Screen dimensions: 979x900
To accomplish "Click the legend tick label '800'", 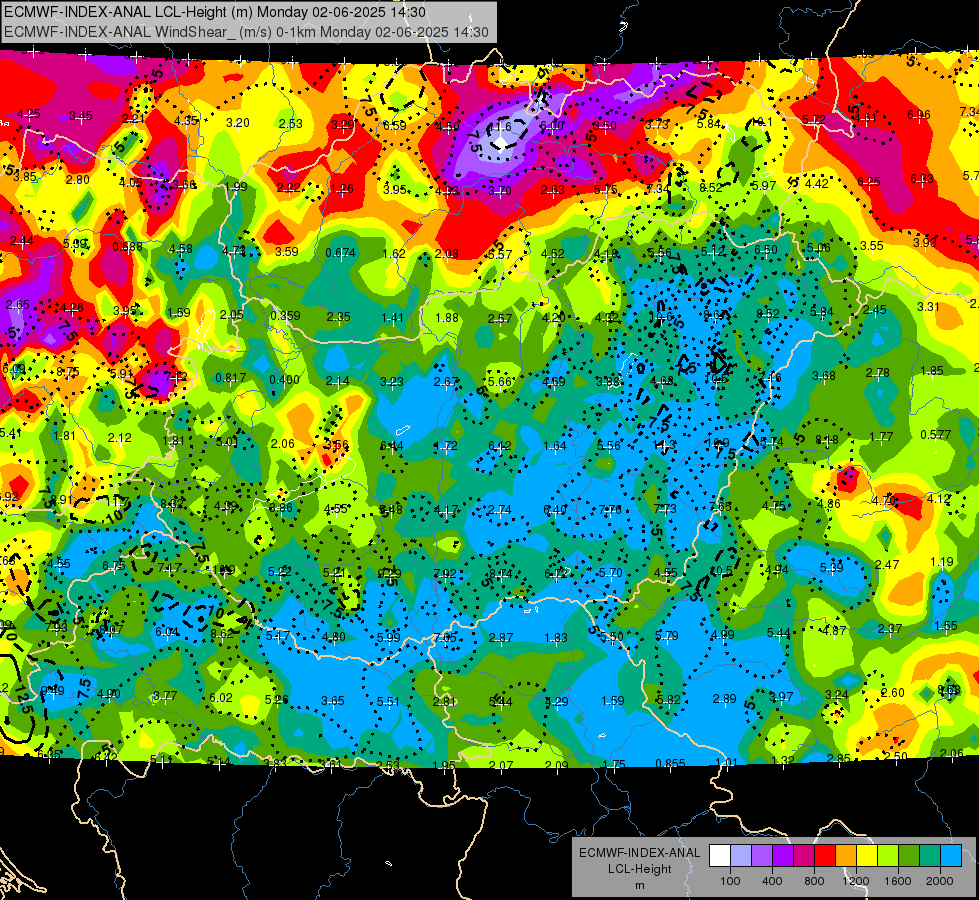I will [814, 881].
